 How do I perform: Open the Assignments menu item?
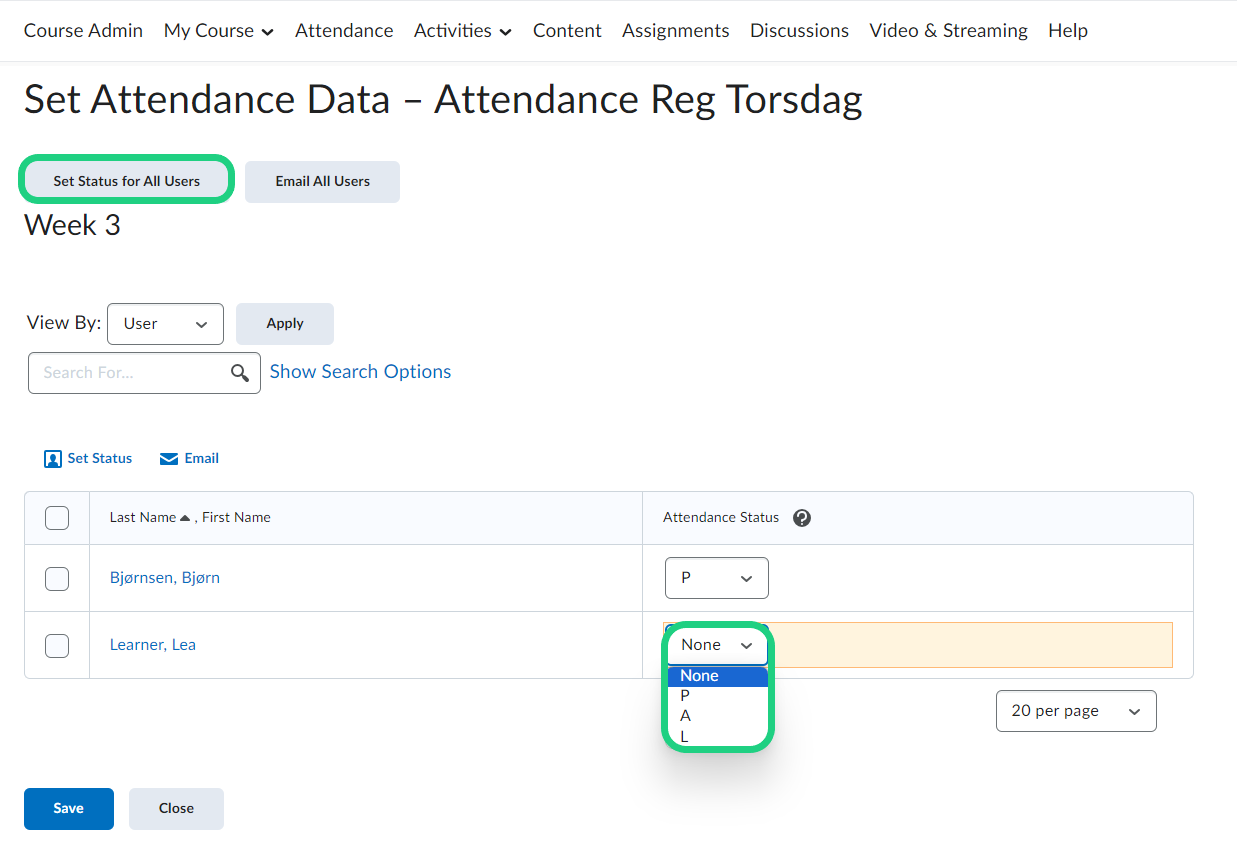[x=675, y=31]
